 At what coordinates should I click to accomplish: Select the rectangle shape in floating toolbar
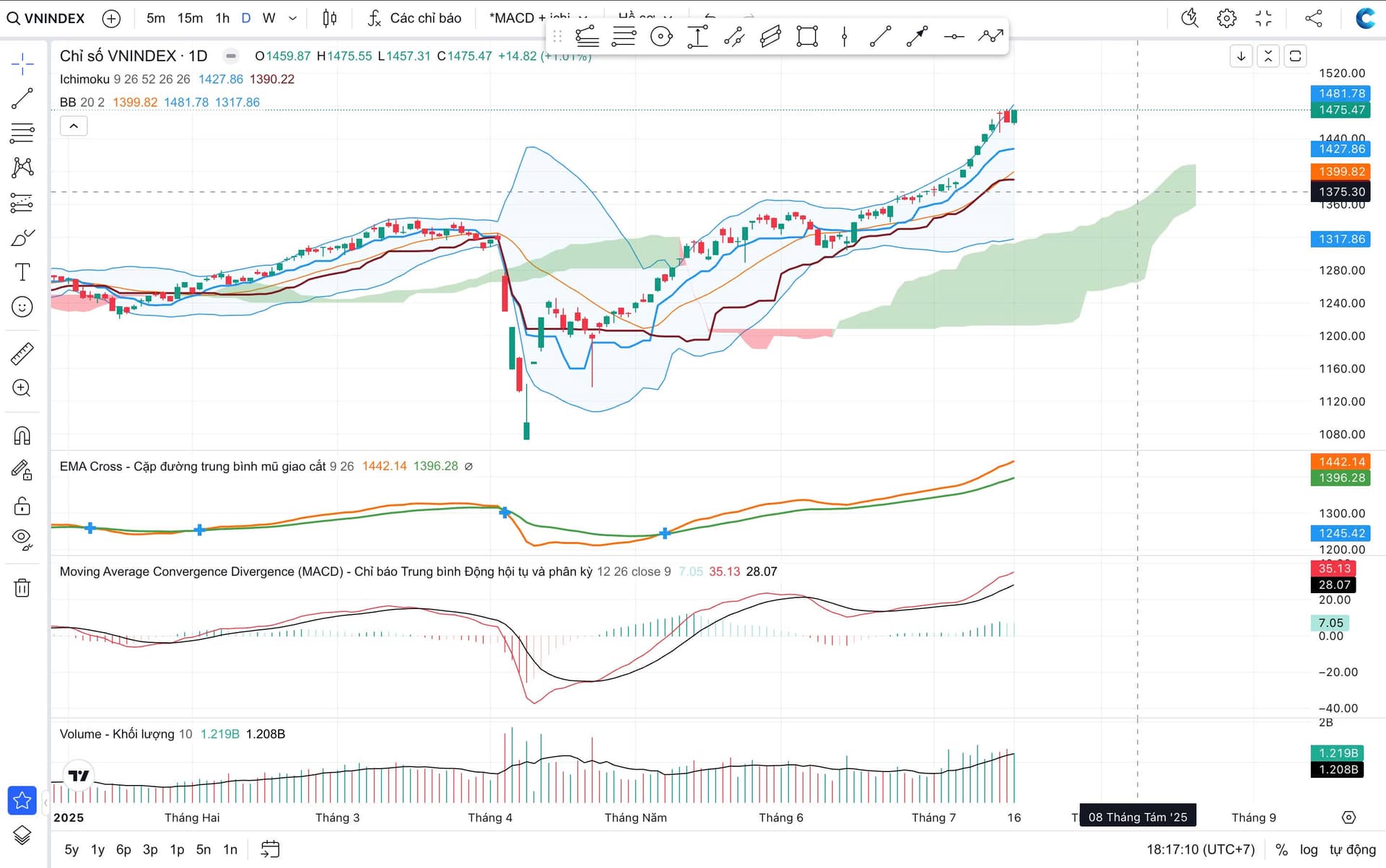pos(806,36)
